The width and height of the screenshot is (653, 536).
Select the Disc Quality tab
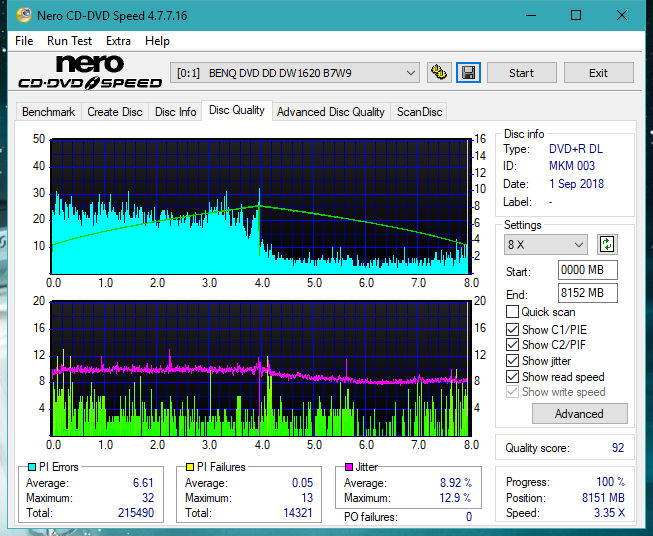237,110
